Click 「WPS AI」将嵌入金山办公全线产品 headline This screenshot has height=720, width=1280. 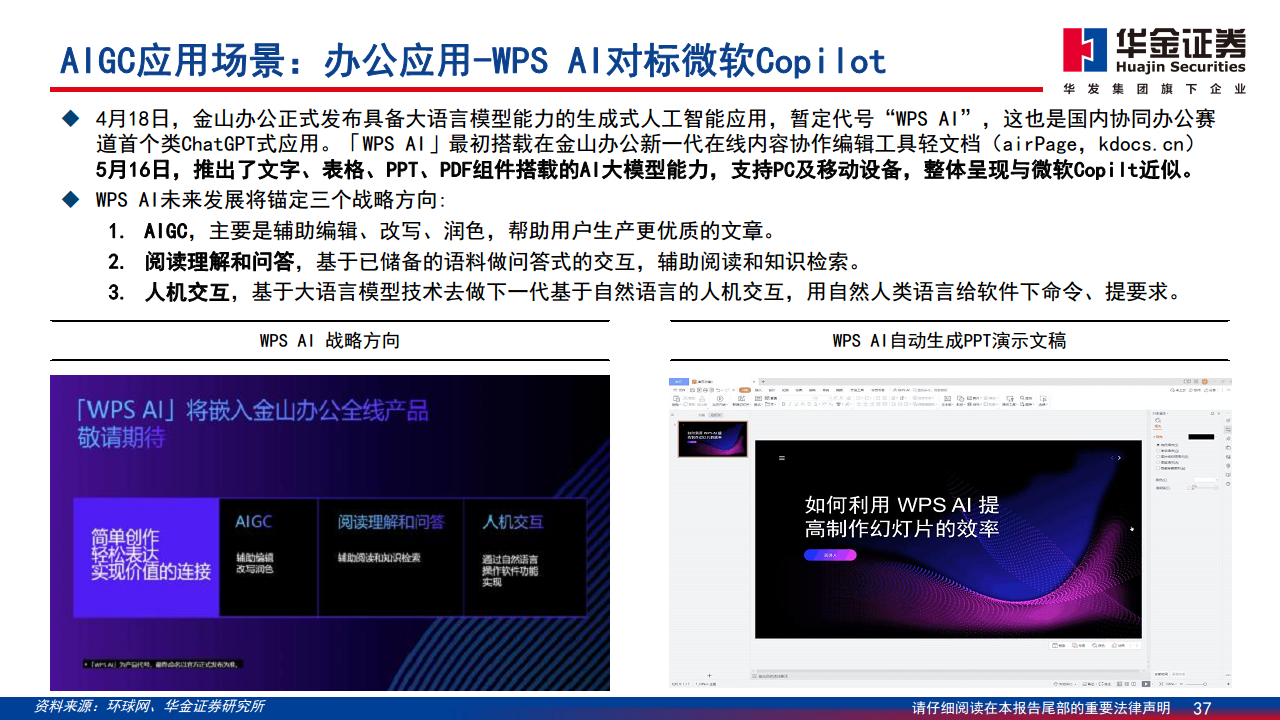(253, 409)
